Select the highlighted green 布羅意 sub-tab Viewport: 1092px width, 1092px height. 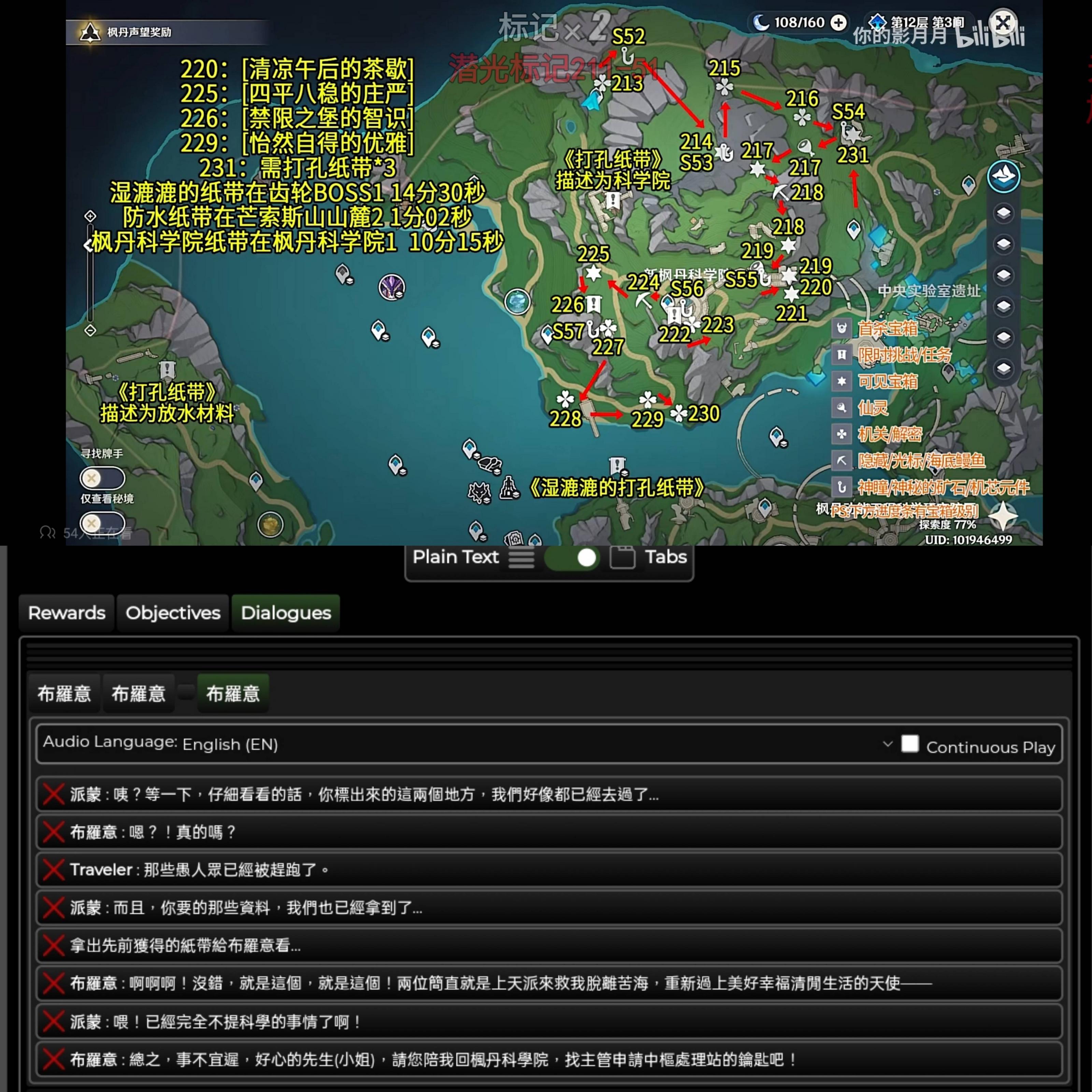pyautogui.click(x=233, y=693)
